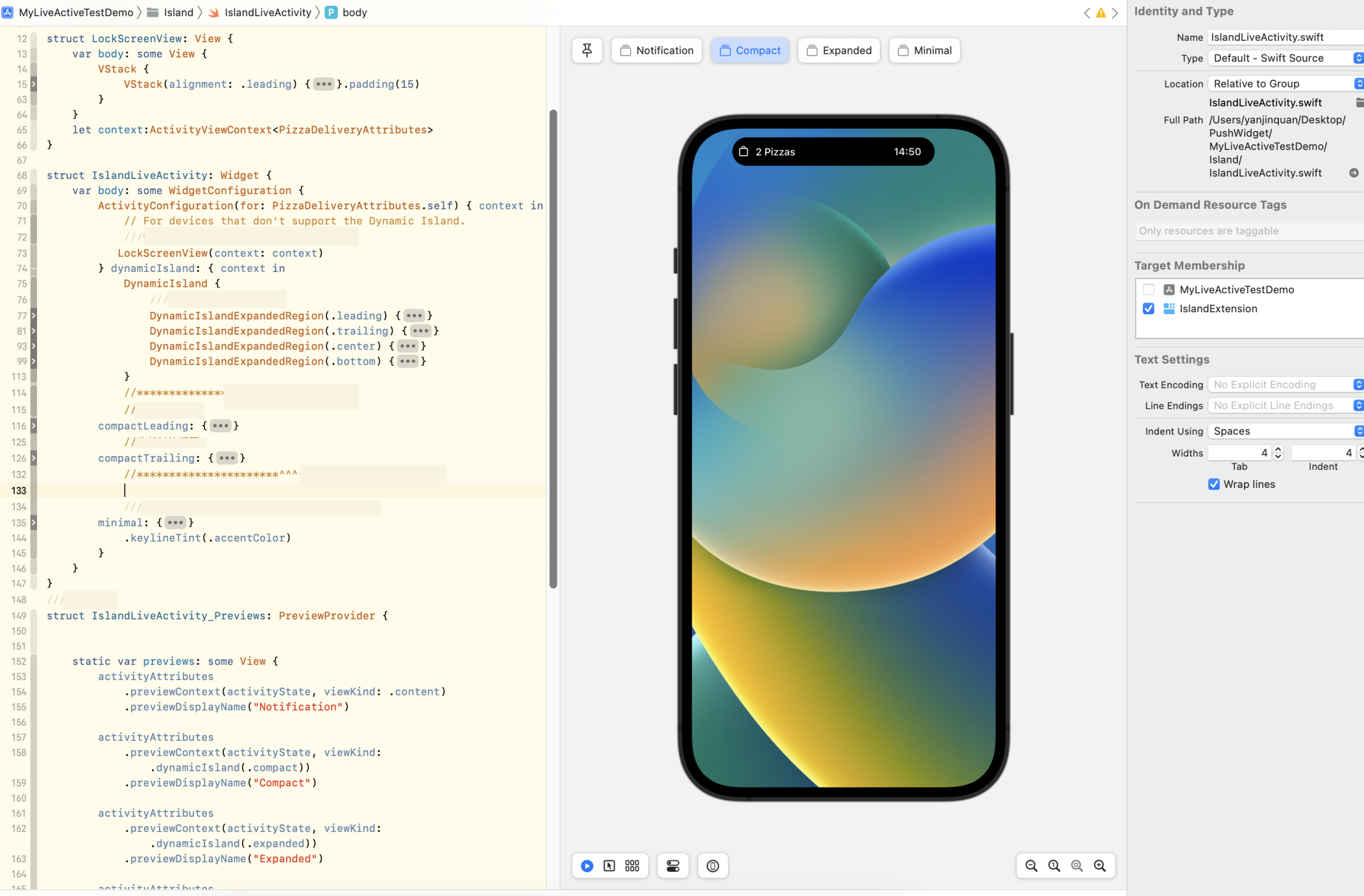Image resolution: width=1364 pixels, height=896 pixels.
Task: Show the Notification preview
Action: pyautogui.click(x=656, y=50)
